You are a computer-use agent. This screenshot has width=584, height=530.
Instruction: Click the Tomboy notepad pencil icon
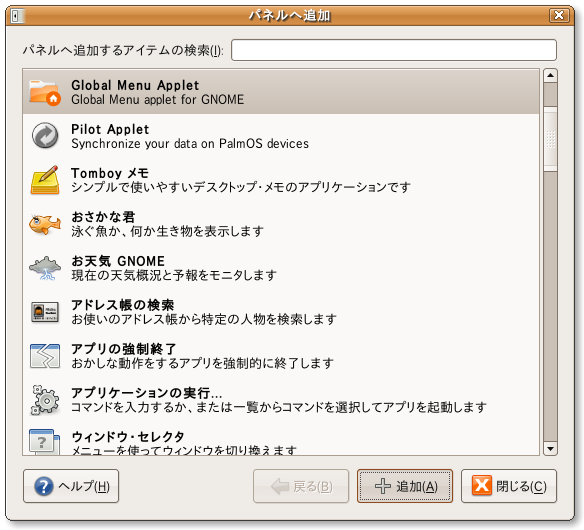(45, 180)
